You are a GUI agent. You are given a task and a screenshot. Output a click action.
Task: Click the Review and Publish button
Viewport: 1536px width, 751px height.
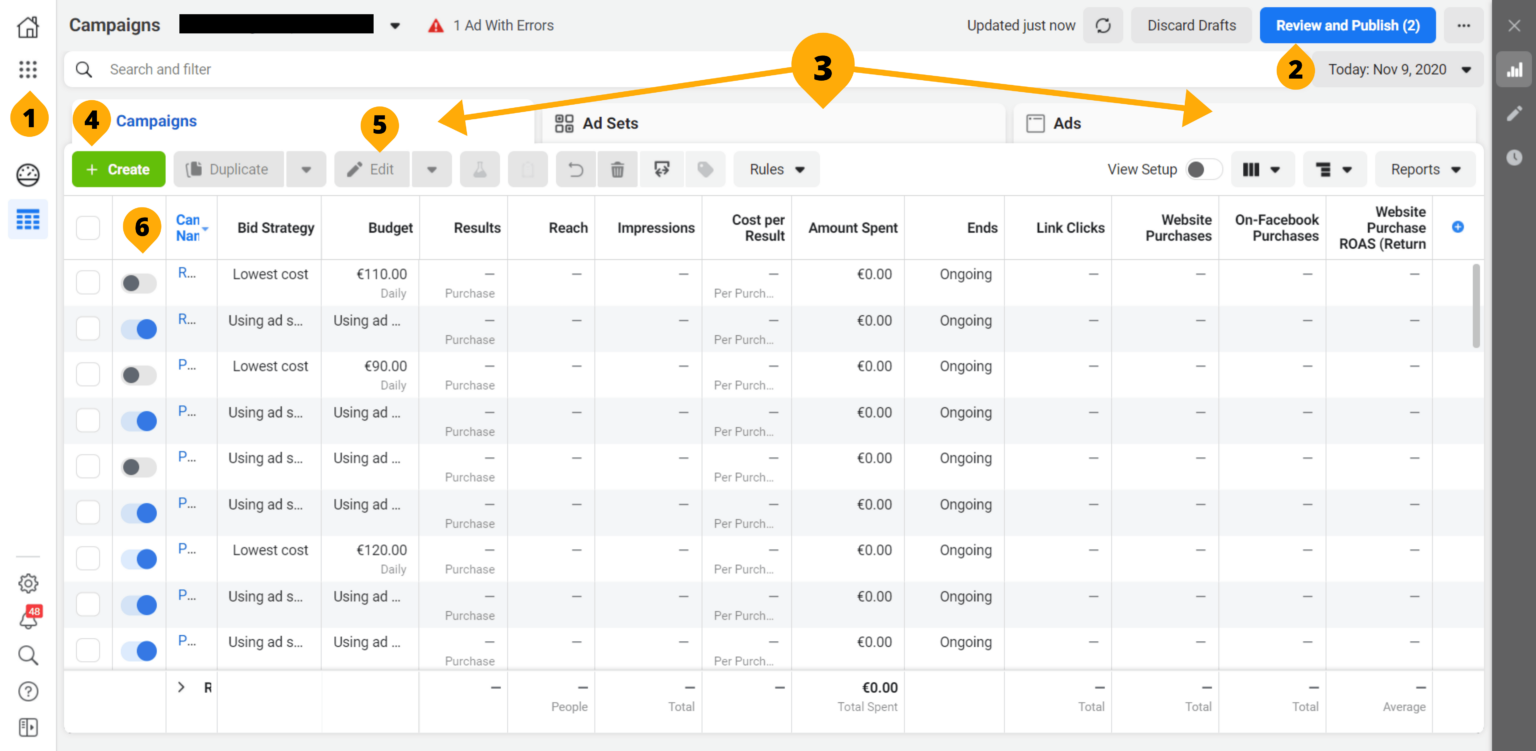[1347, 25]
